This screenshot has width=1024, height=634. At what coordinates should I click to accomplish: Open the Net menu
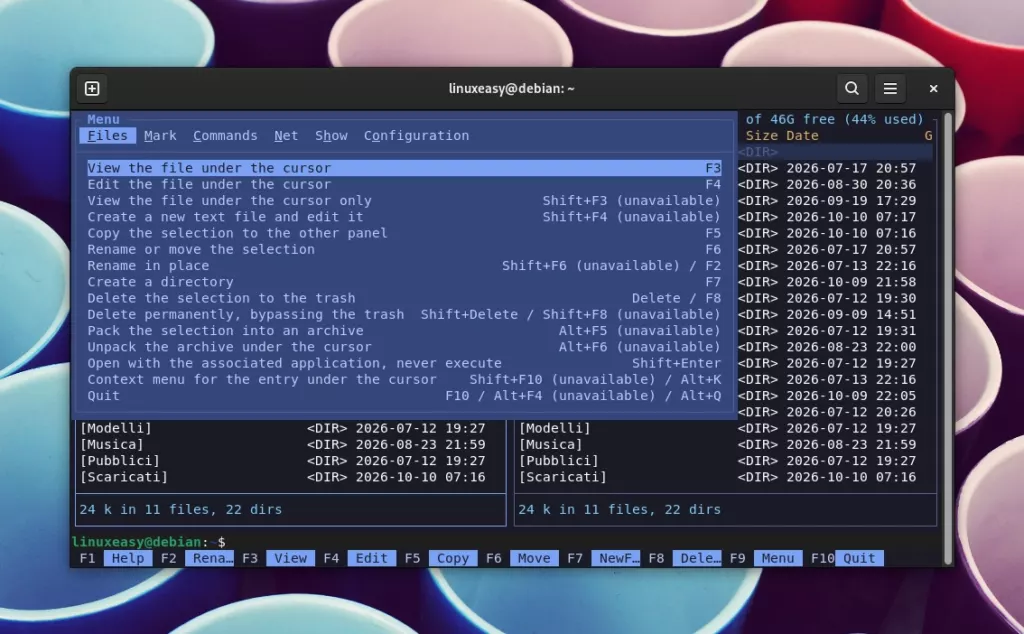tap(285, 135)
